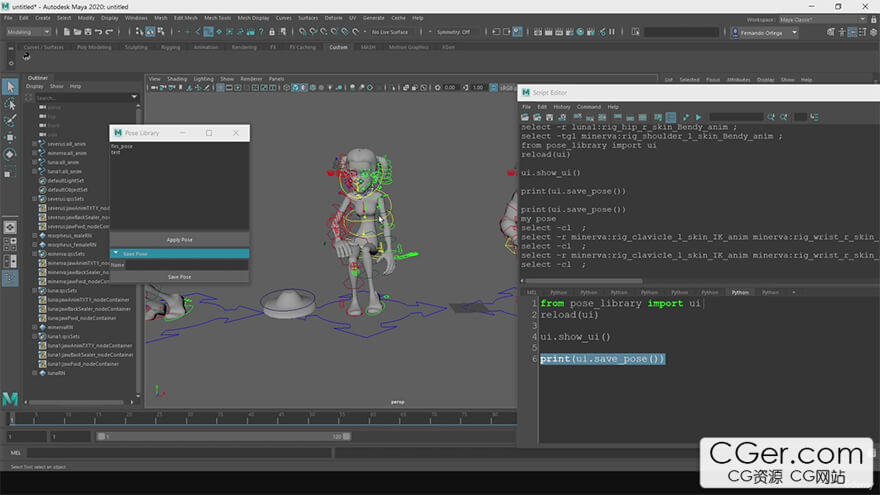Click the Save Scene icon
Screen dimensions: 880x495
(x=88, y=32)
